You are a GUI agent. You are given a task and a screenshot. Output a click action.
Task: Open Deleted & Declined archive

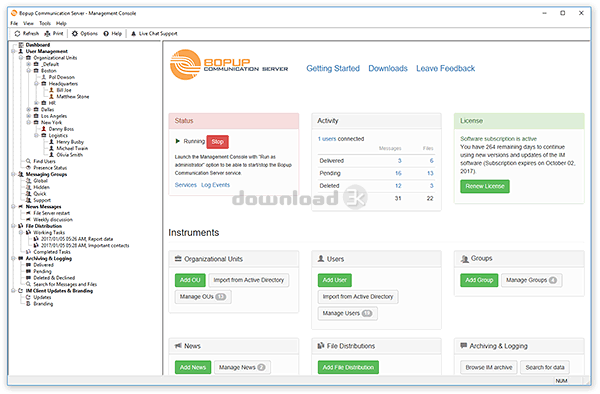(x=54, y=278)
